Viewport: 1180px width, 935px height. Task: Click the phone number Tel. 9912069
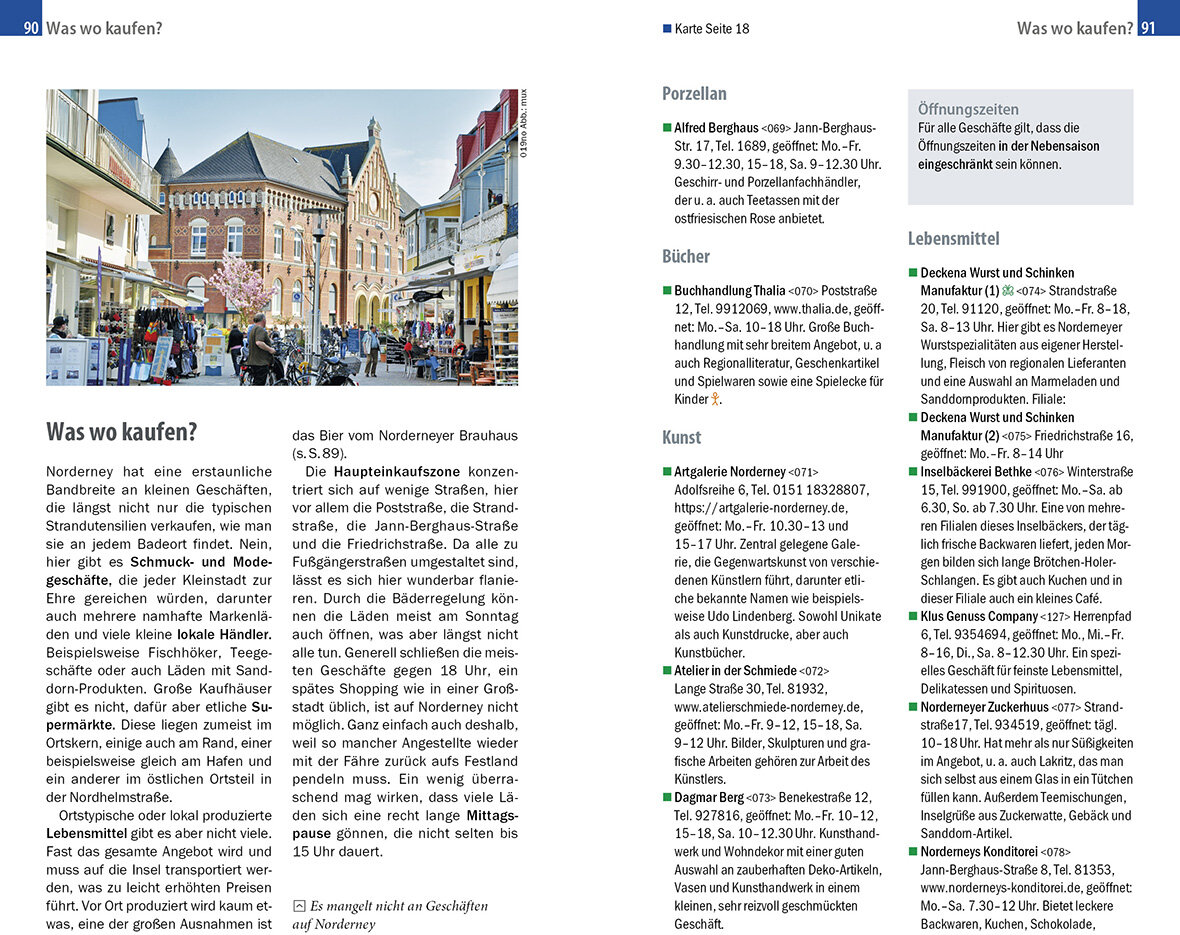[x=731, y=309]
